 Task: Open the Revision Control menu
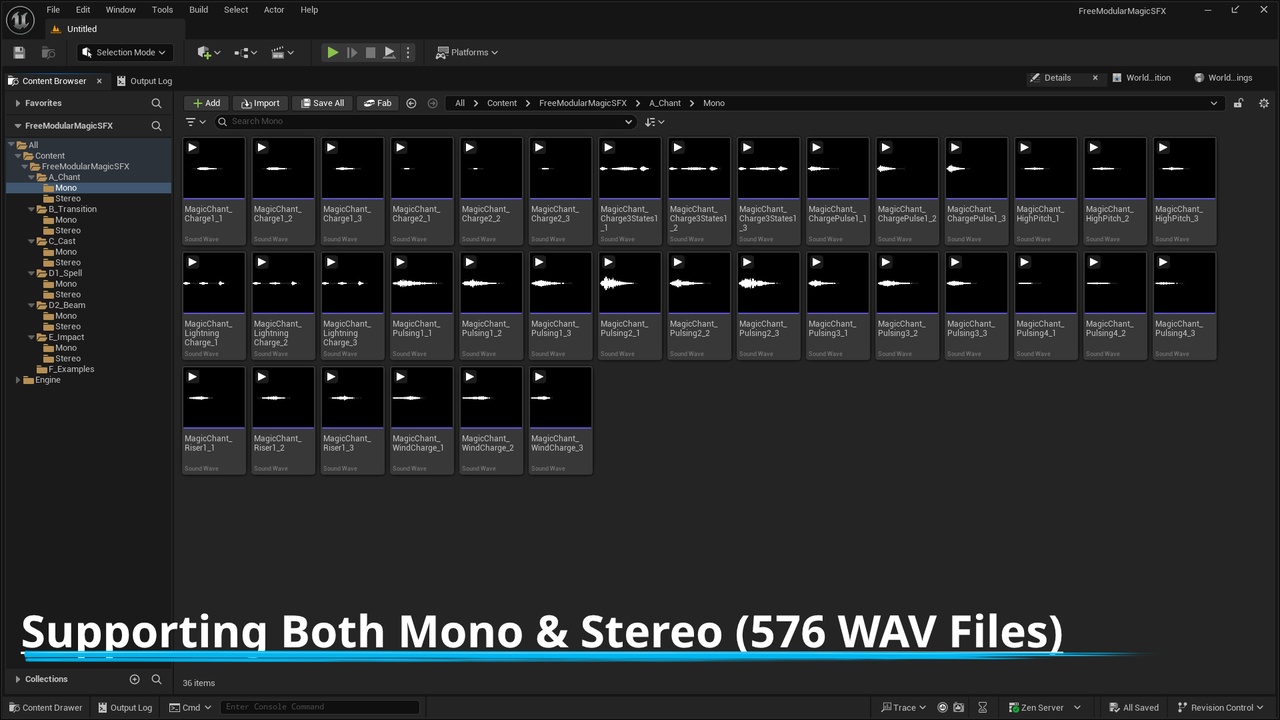tap(1221, 707)
